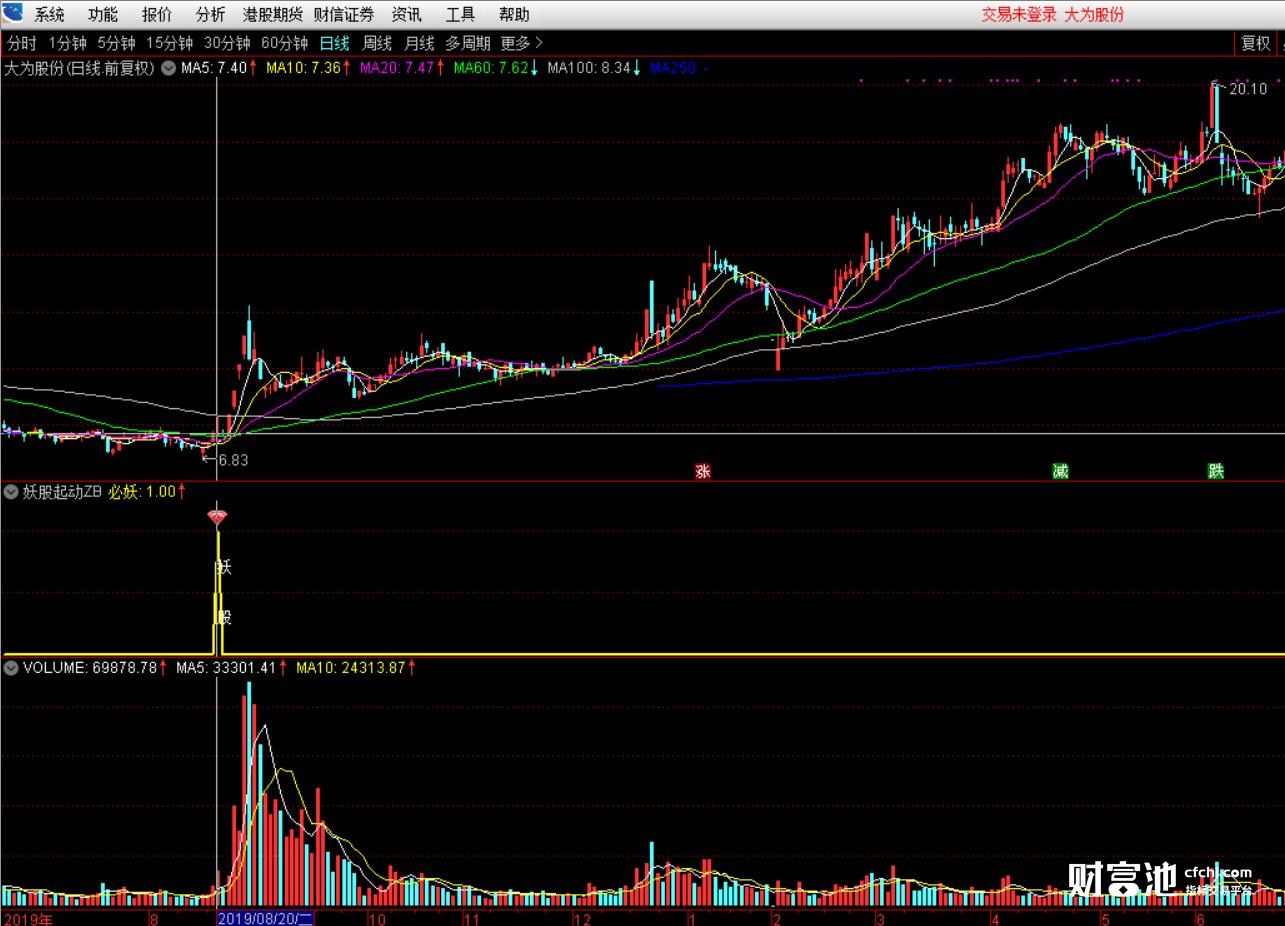
Task: Open the 帮助 menu
Action: click(x=514, y=15)
